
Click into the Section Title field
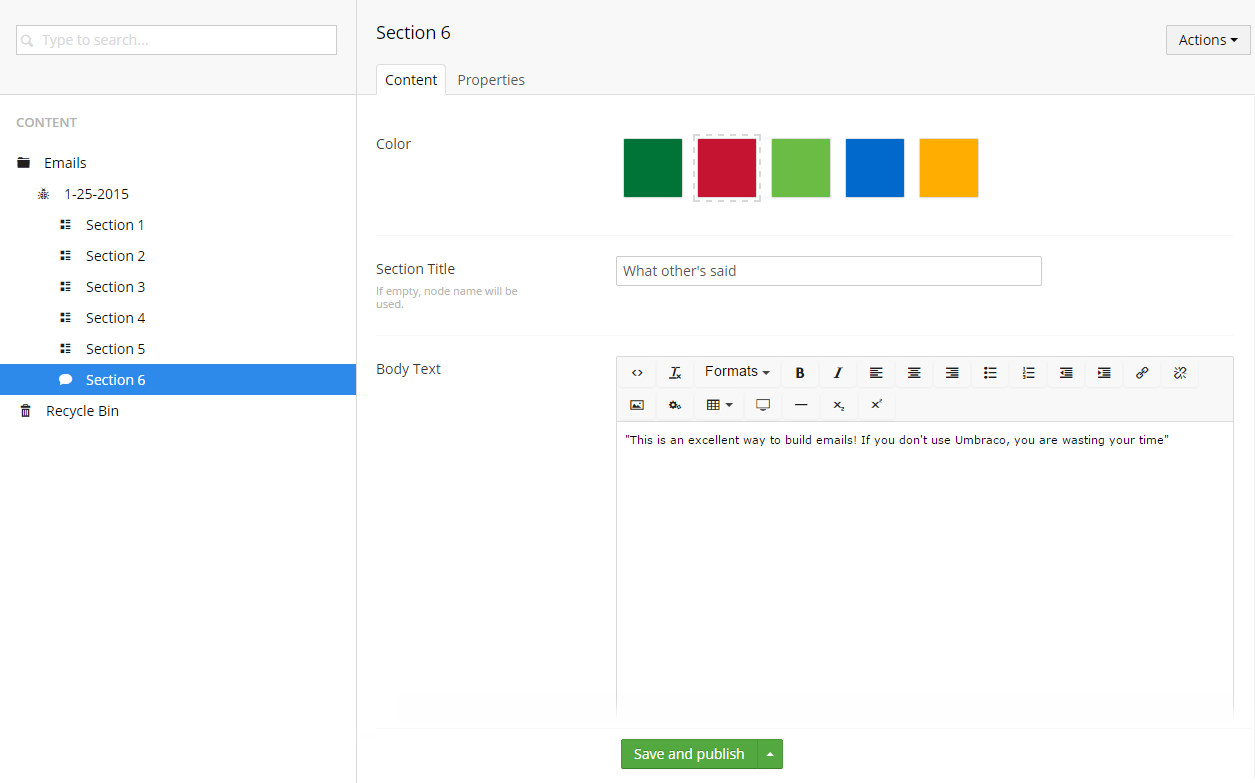(x=828, y=271)
